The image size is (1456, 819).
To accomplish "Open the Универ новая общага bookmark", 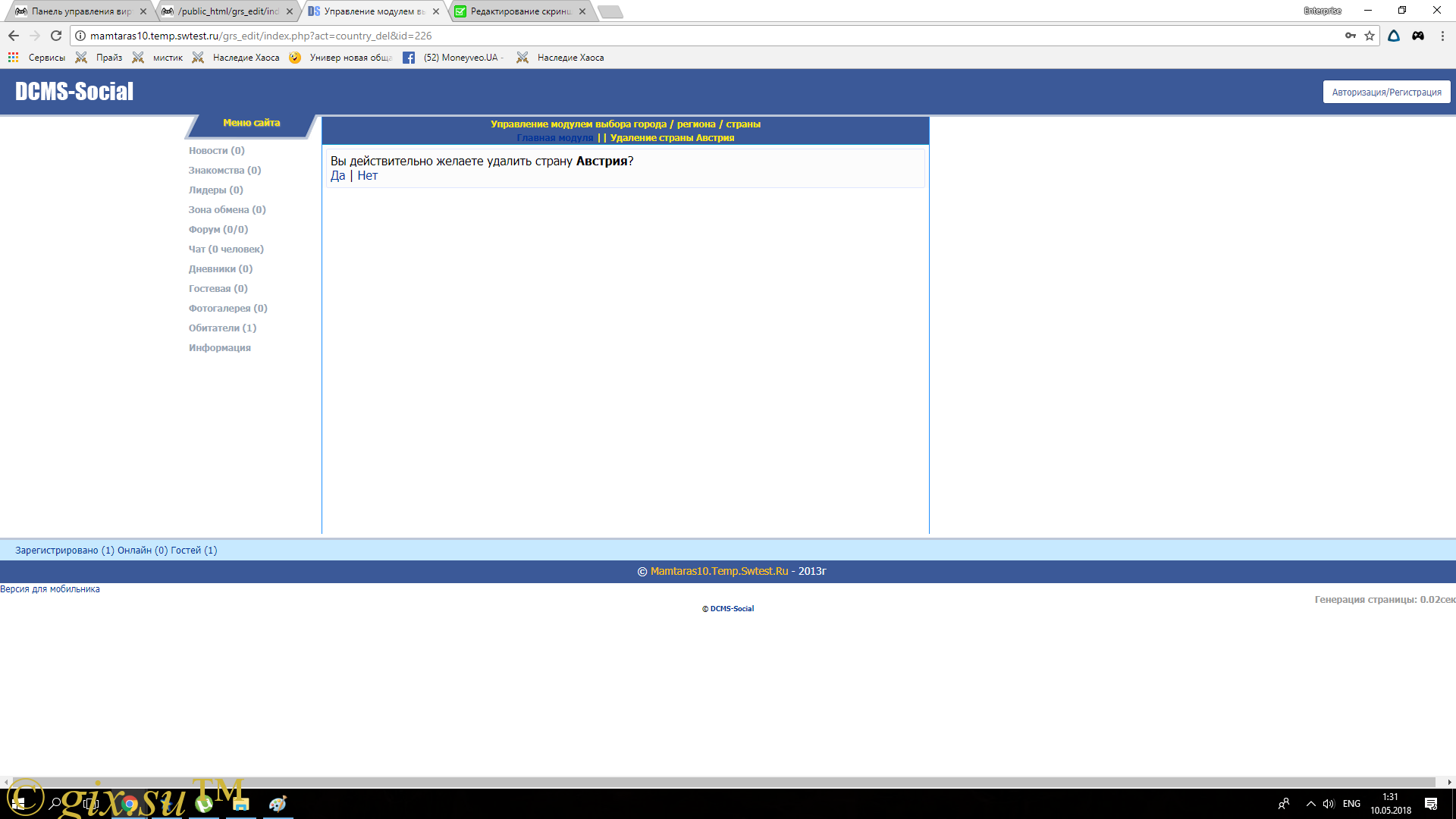I will pos(340,58).
